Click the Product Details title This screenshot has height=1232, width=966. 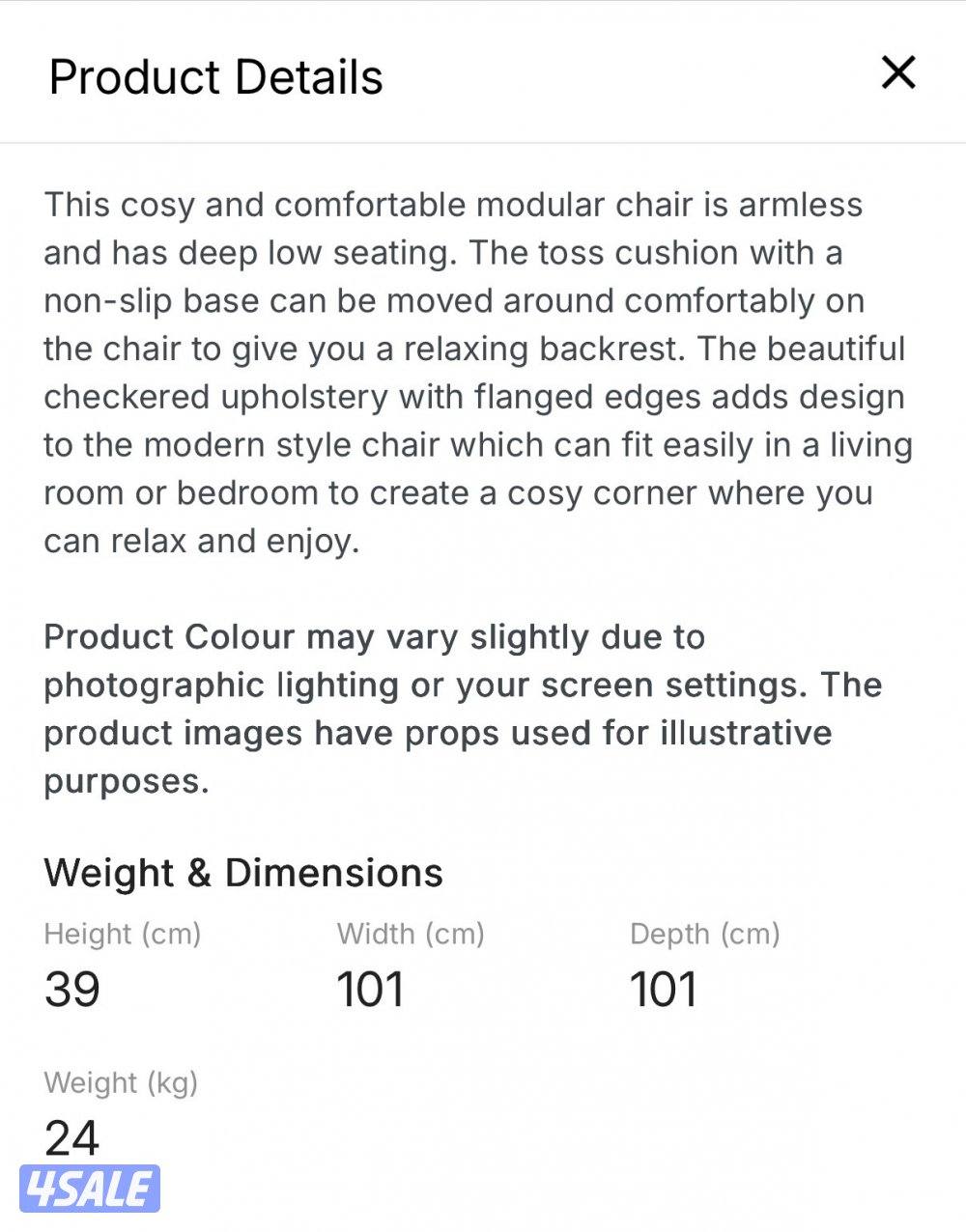[215, 77]
